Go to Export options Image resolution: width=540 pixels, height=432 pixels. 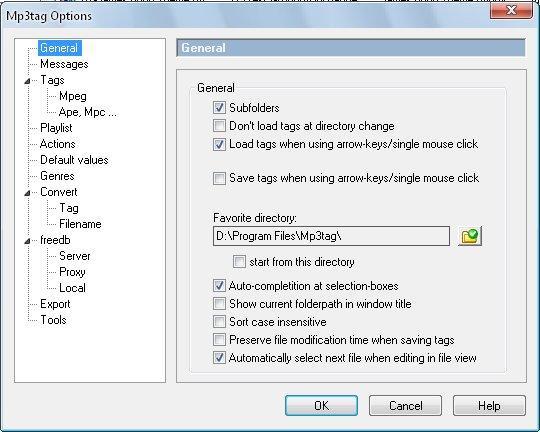coord(55,304)
